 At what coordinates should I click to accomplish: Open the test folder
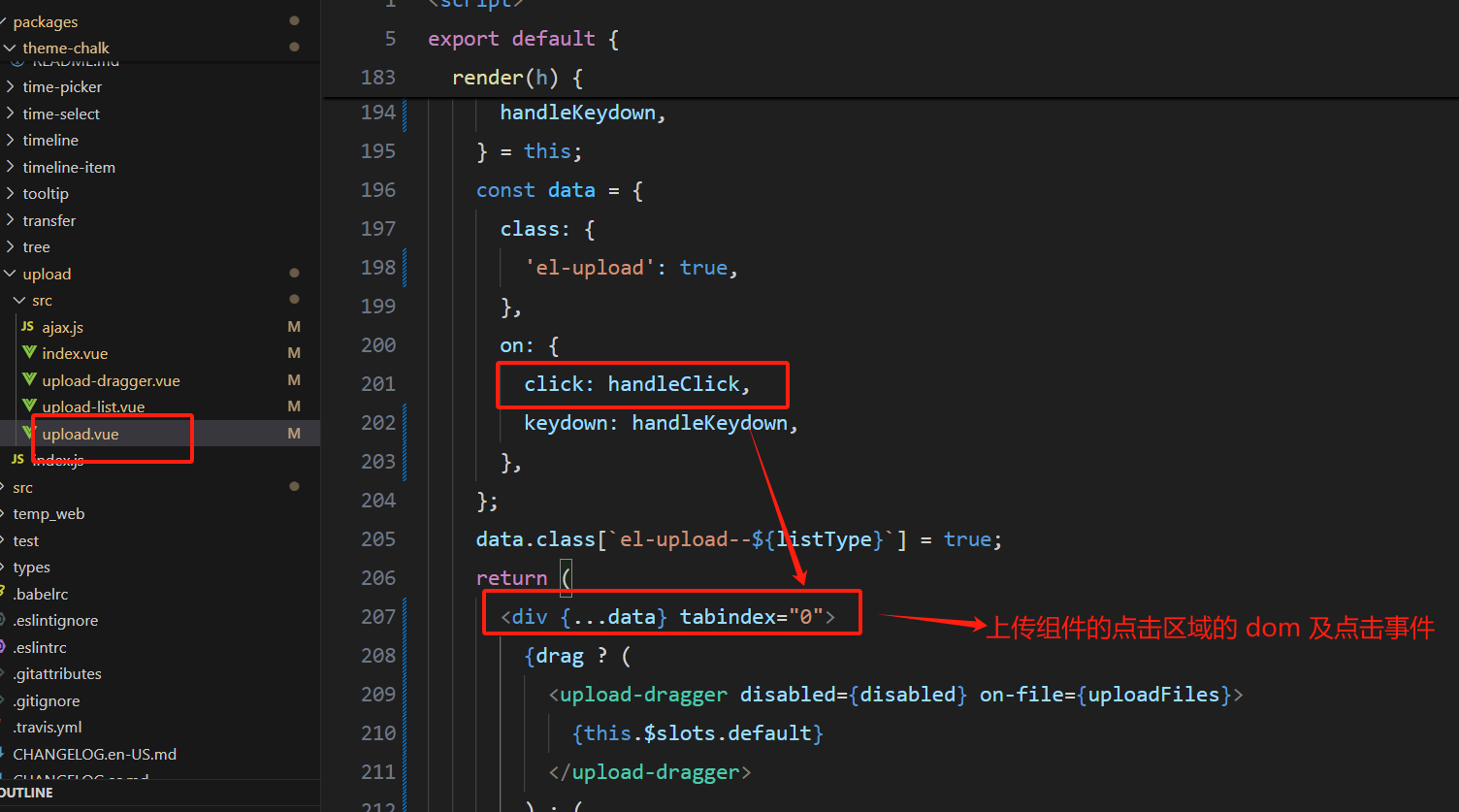(x=26, y=540)
